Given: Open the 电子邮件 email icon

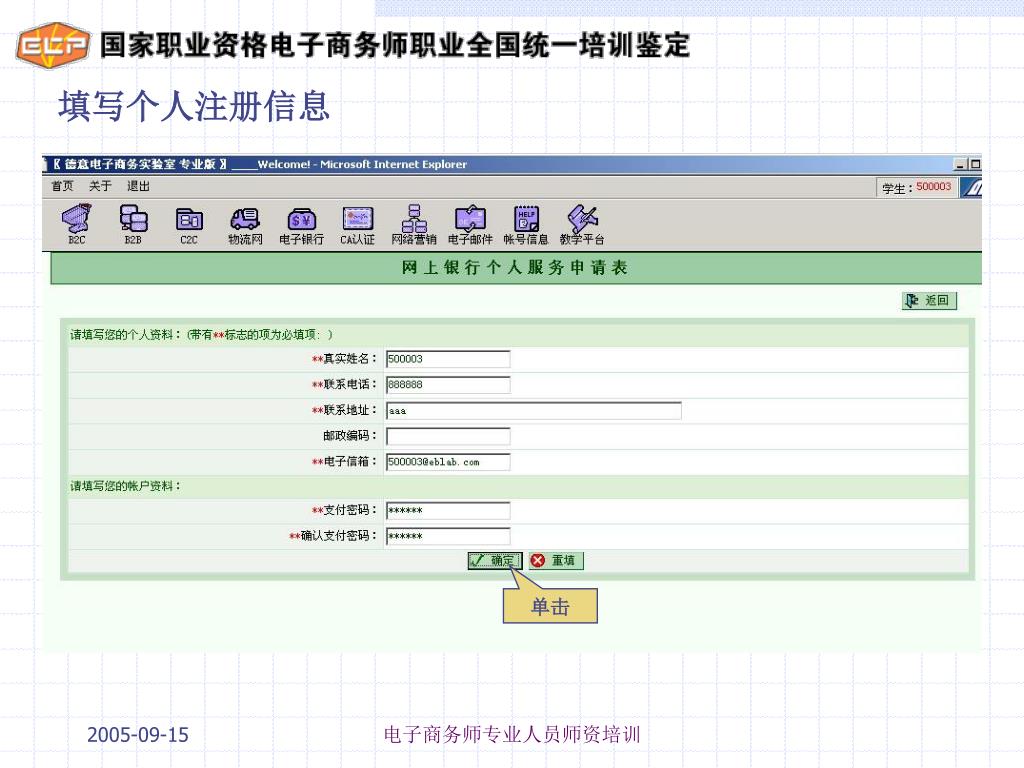Looking at the screenshot, I should pyautogui.click(x=470, y=224).
